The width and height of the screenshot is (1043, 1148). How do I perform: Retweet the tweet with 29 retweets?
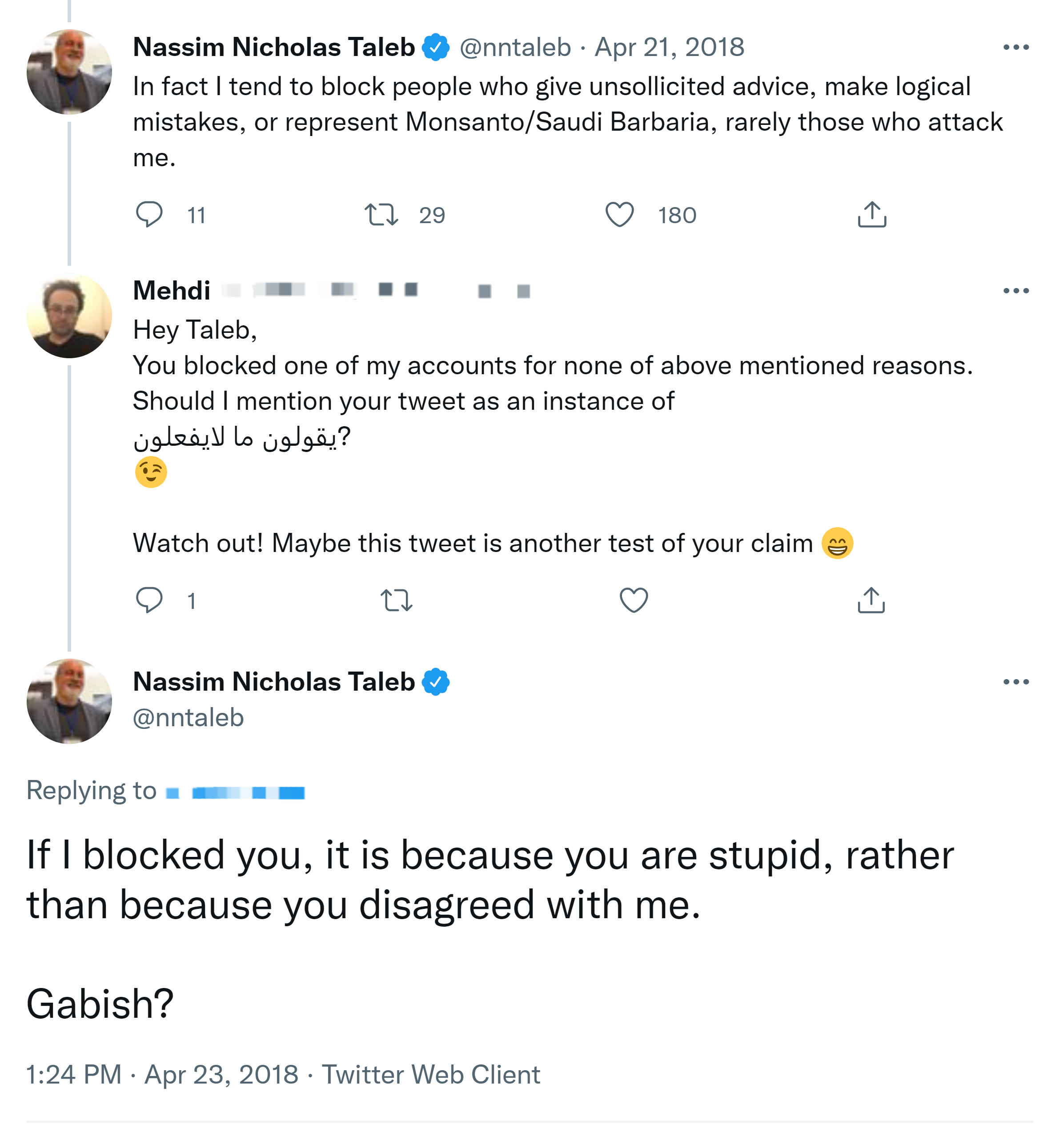pos(381,215)
